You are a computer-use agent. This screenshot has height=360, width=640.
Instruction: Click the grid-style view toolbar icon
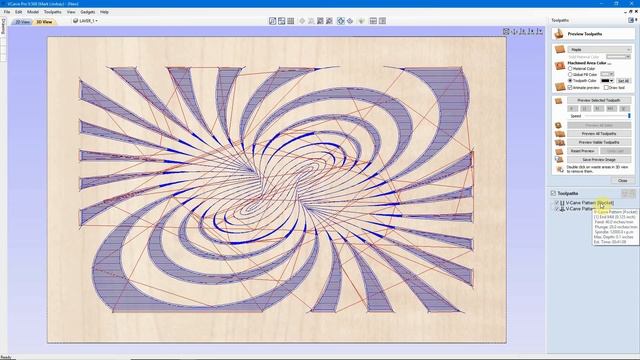pos(291,21)
